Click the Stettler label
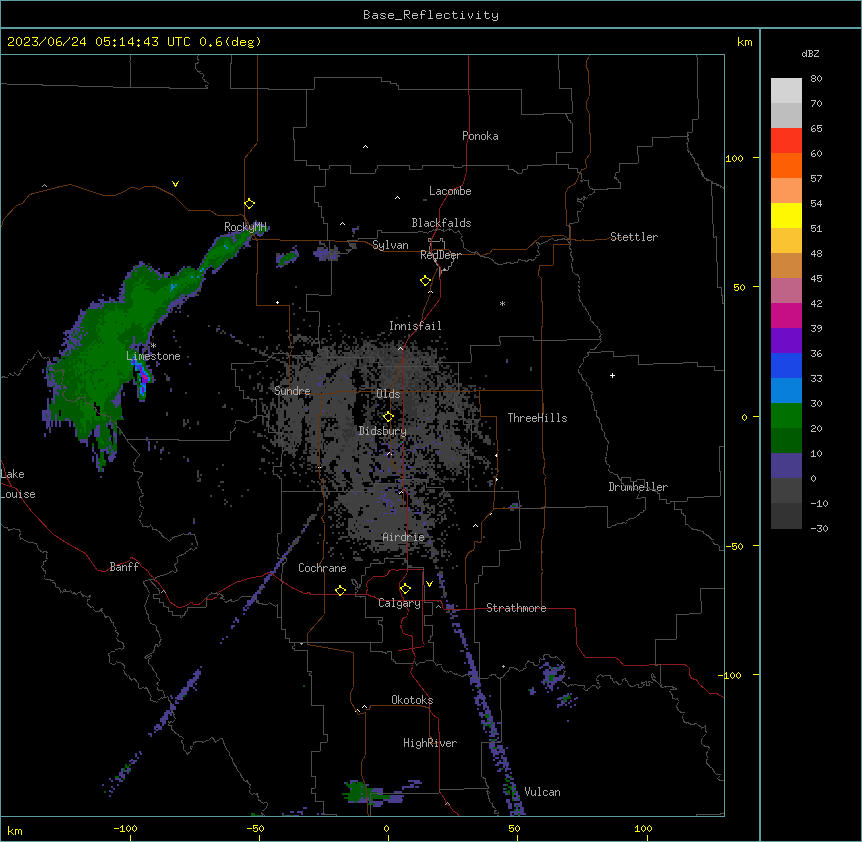The image size is (862, 842). (x=634, y=237)
